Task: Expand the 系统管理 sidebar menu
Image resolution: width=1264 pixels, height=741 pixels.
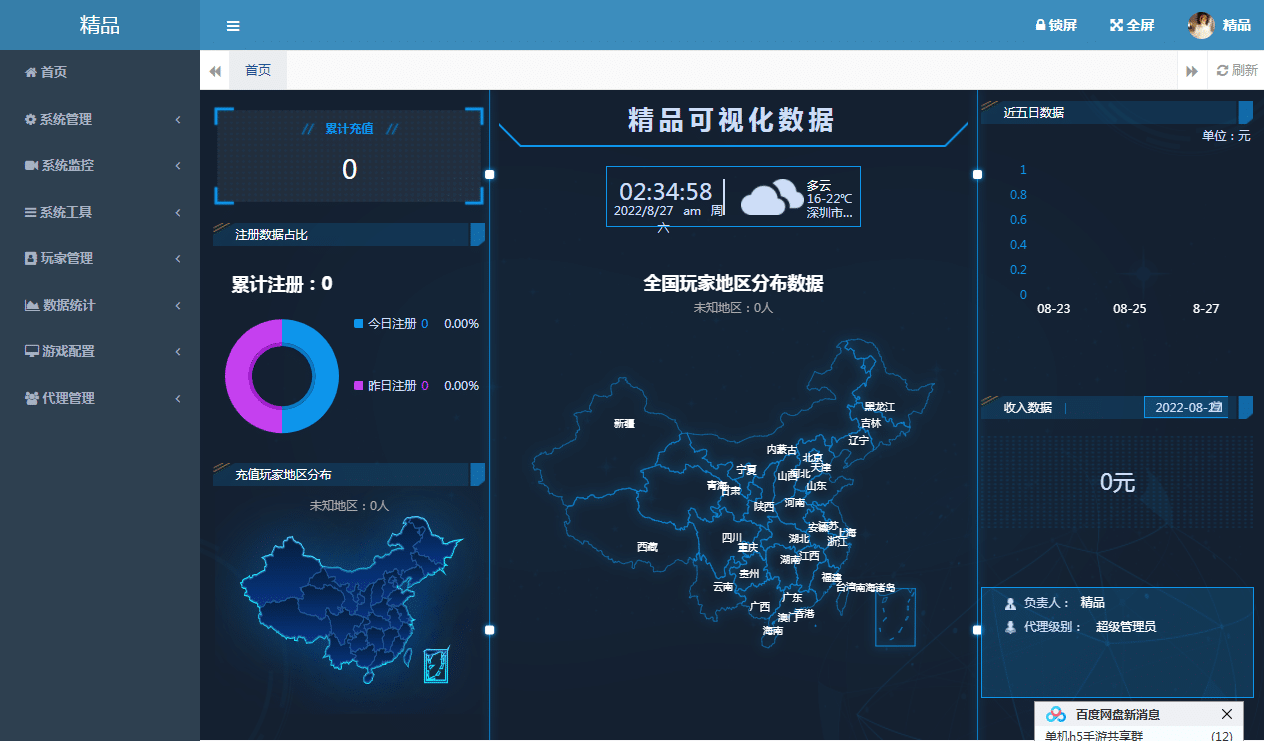Action: (x=100, y=119)
